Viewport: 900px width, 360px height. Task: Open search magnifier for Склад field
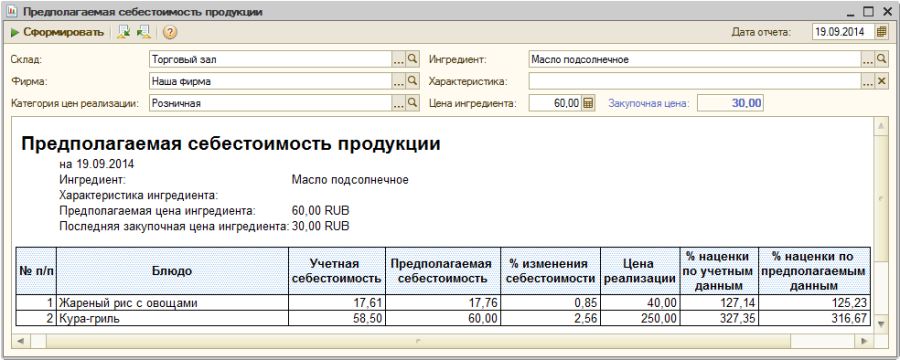(x=413, y=59)
